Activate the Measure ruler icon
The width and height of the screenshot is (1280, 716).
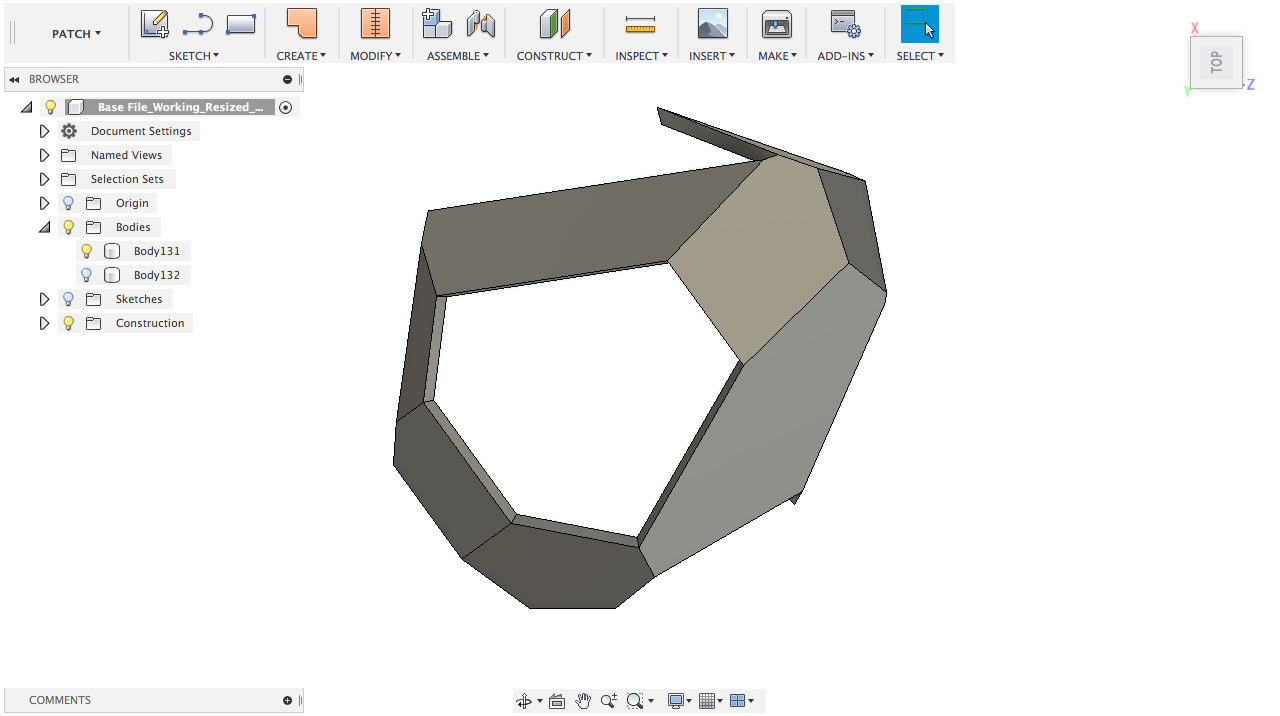(640, 23)
